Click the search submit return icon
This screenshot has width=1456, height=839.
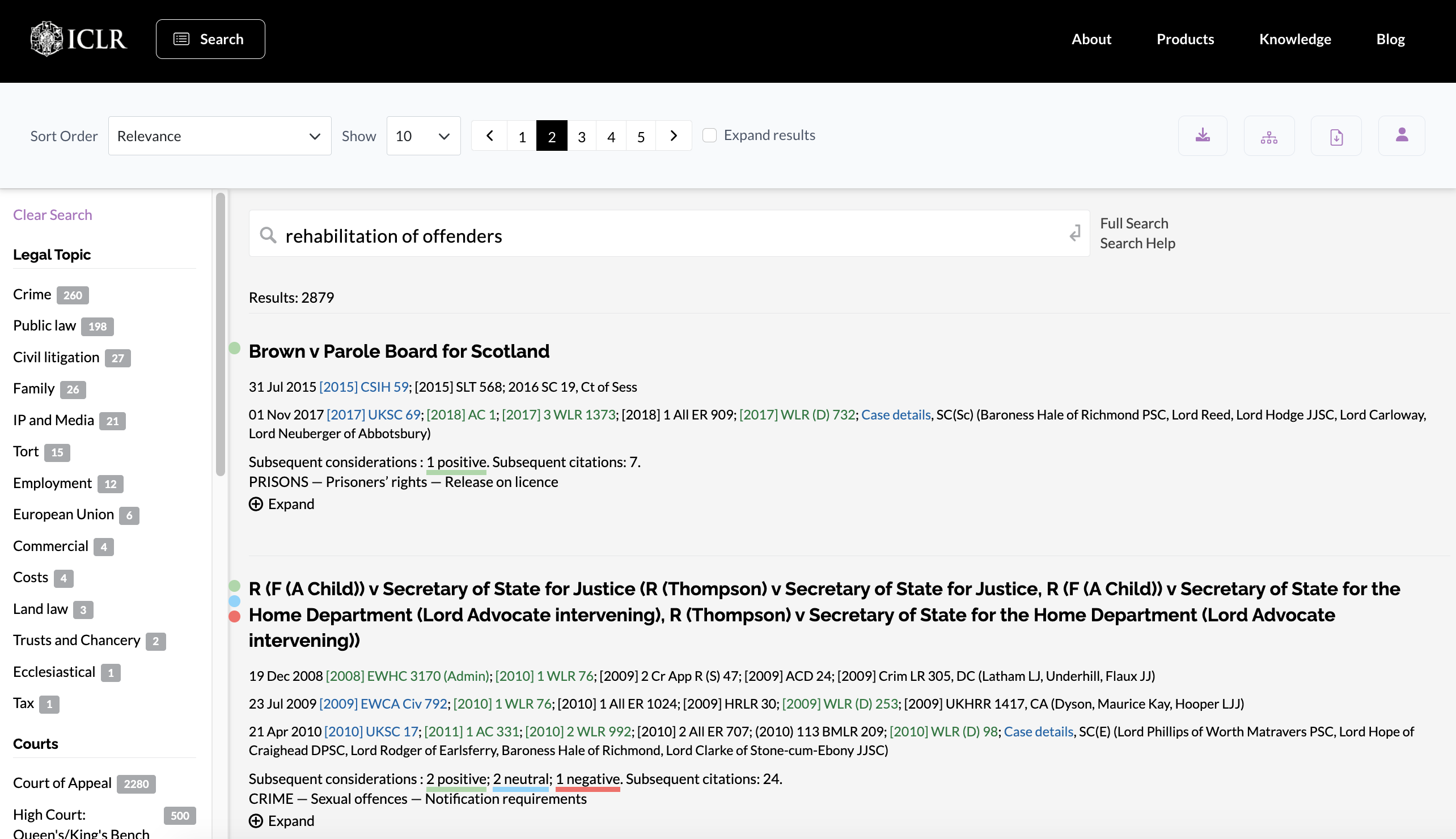1074,234
